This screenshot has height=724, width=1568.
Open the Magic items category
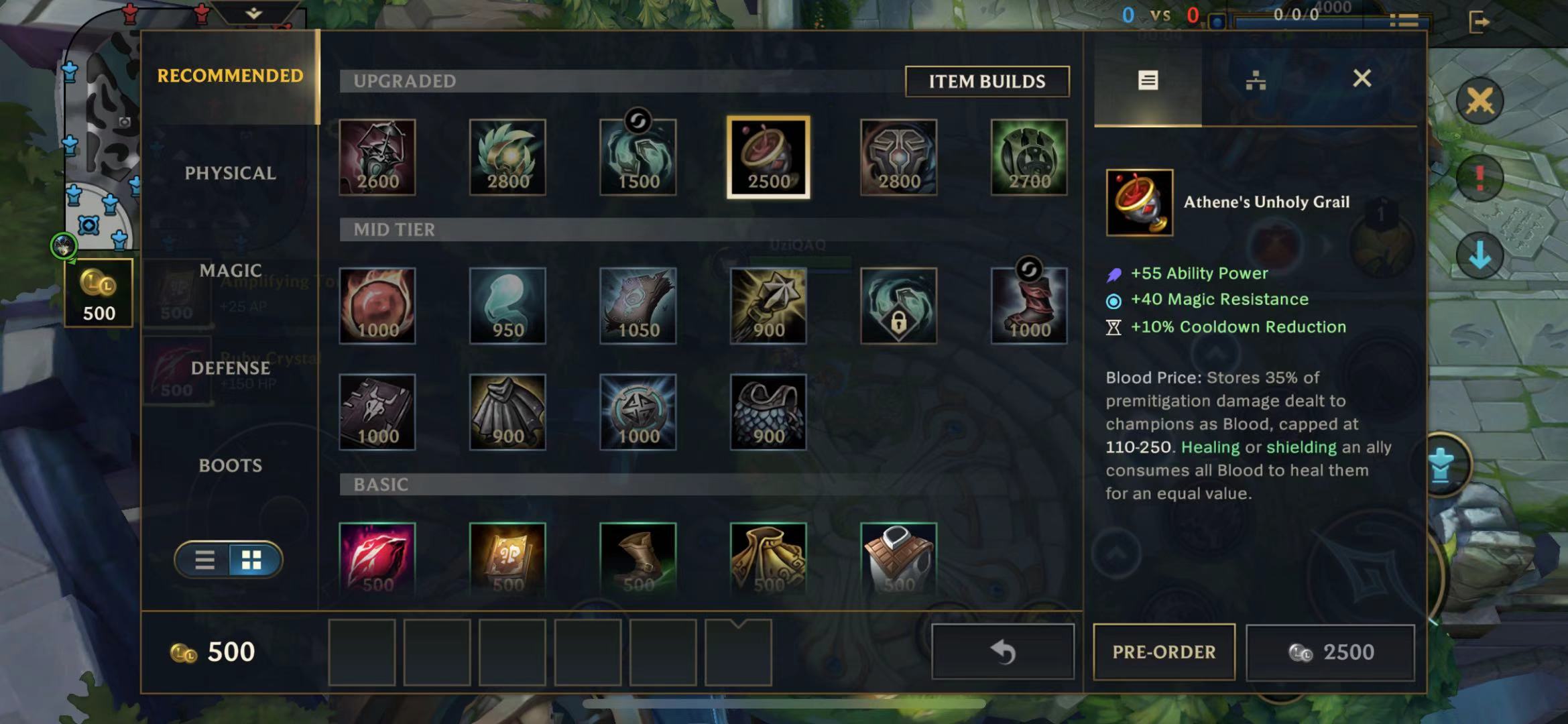pos(230,270)
